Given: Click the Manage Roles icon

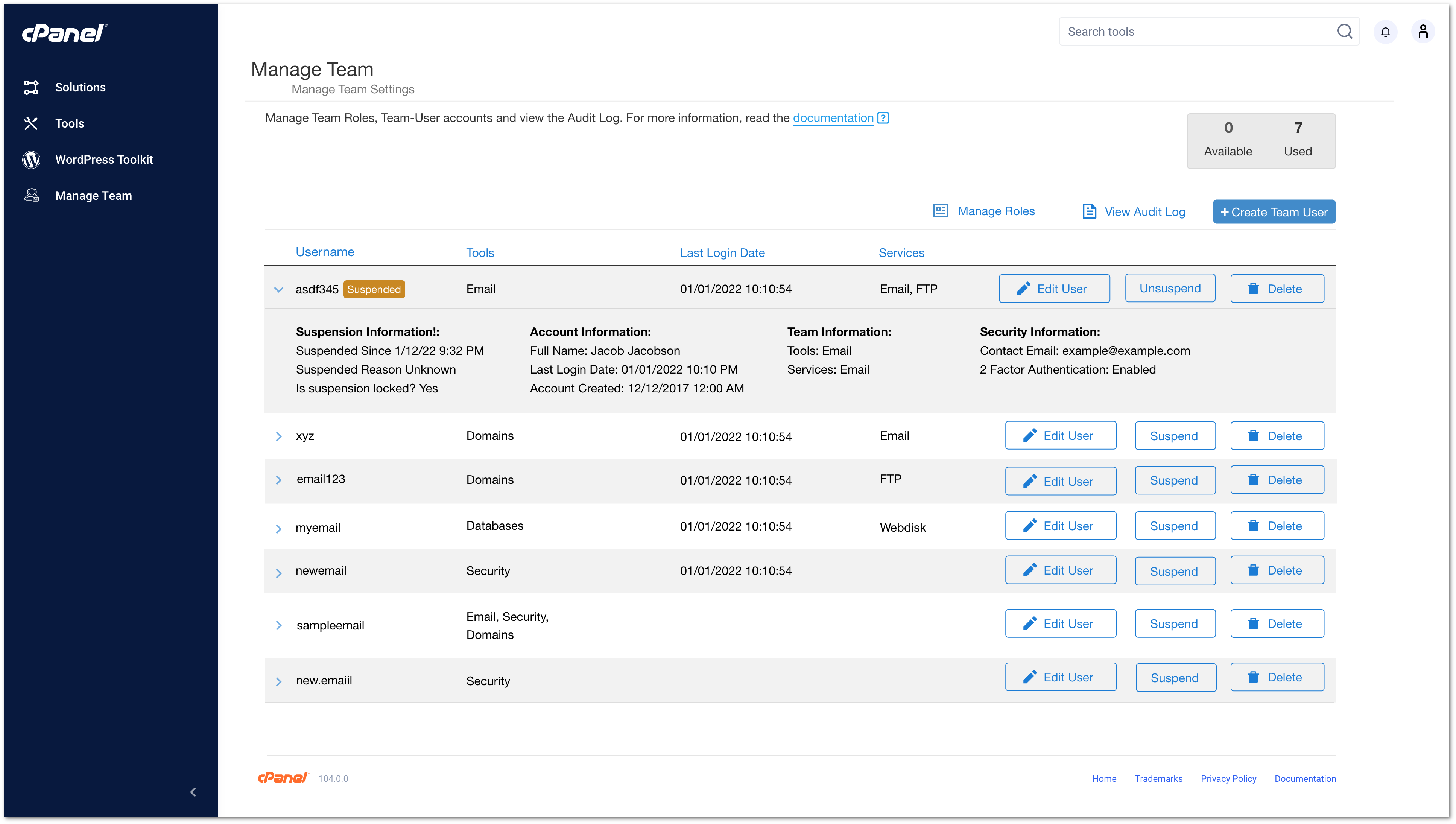Looking at the screenshot, I should pos(940,211).
